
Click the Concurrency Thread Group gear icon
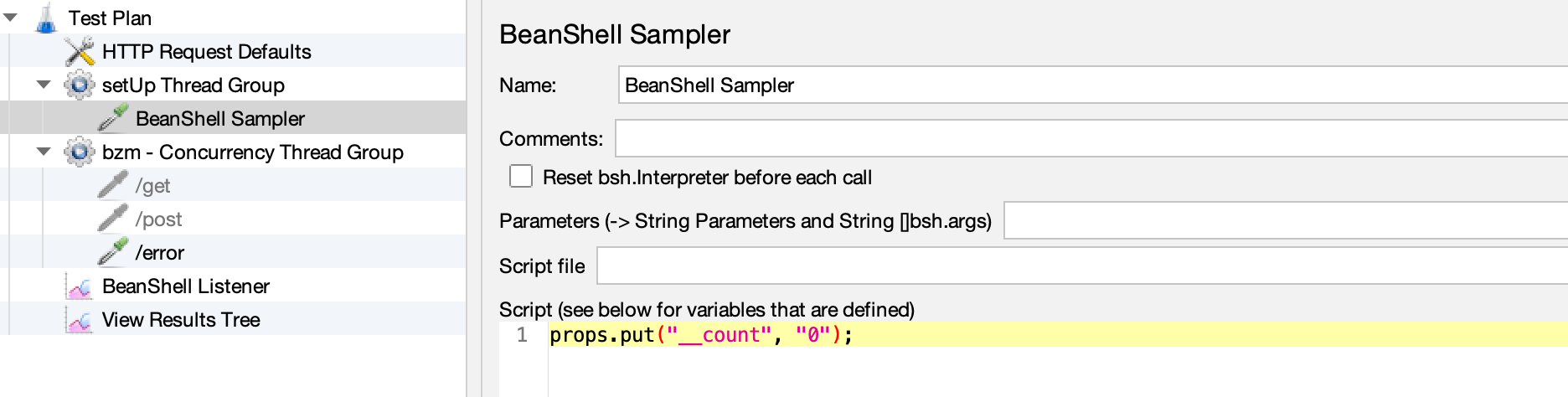point(80,152)
